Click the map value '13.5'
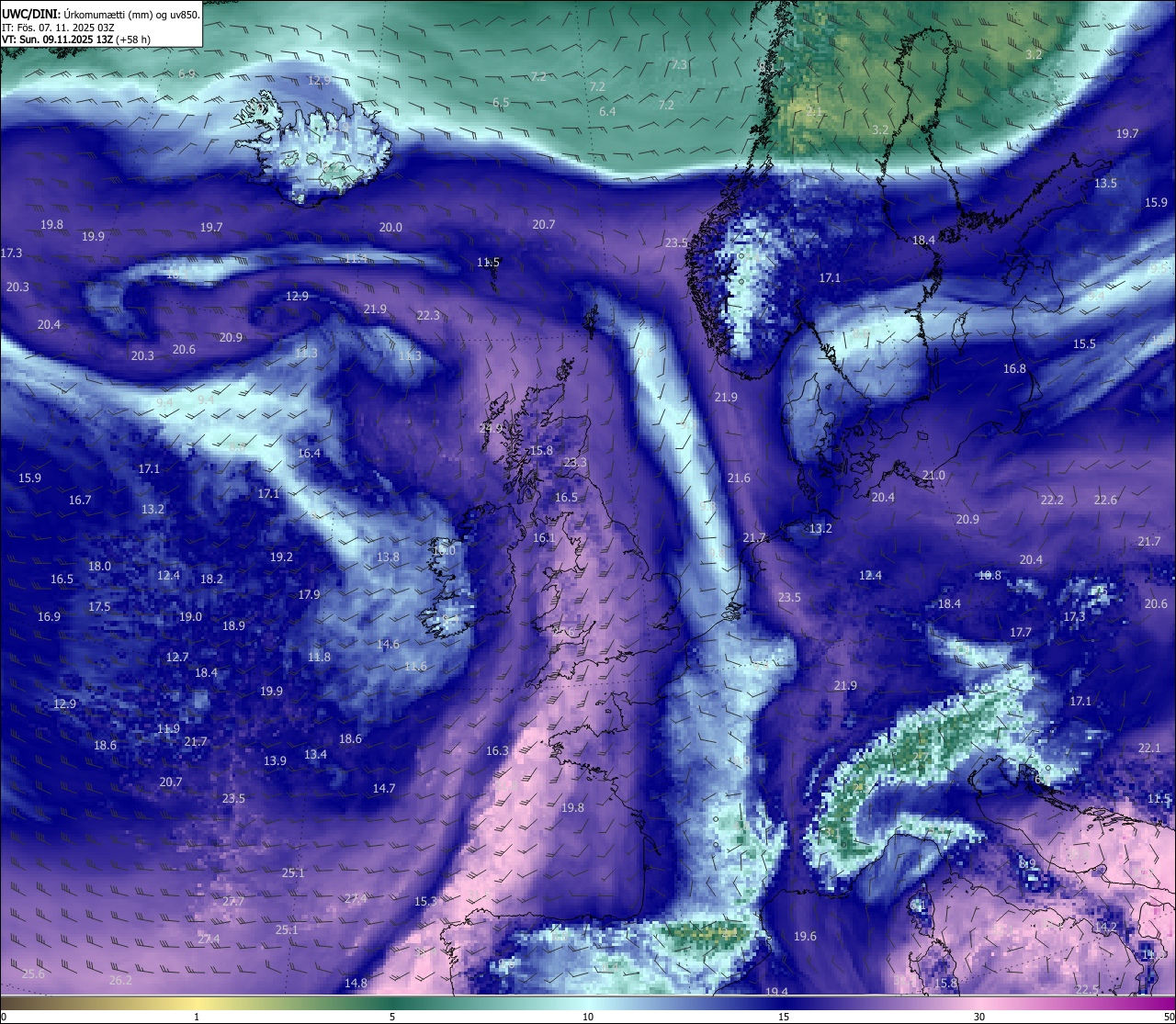The height and width of the screenshot is (1024, 1176). click(x=1105, y=183)
